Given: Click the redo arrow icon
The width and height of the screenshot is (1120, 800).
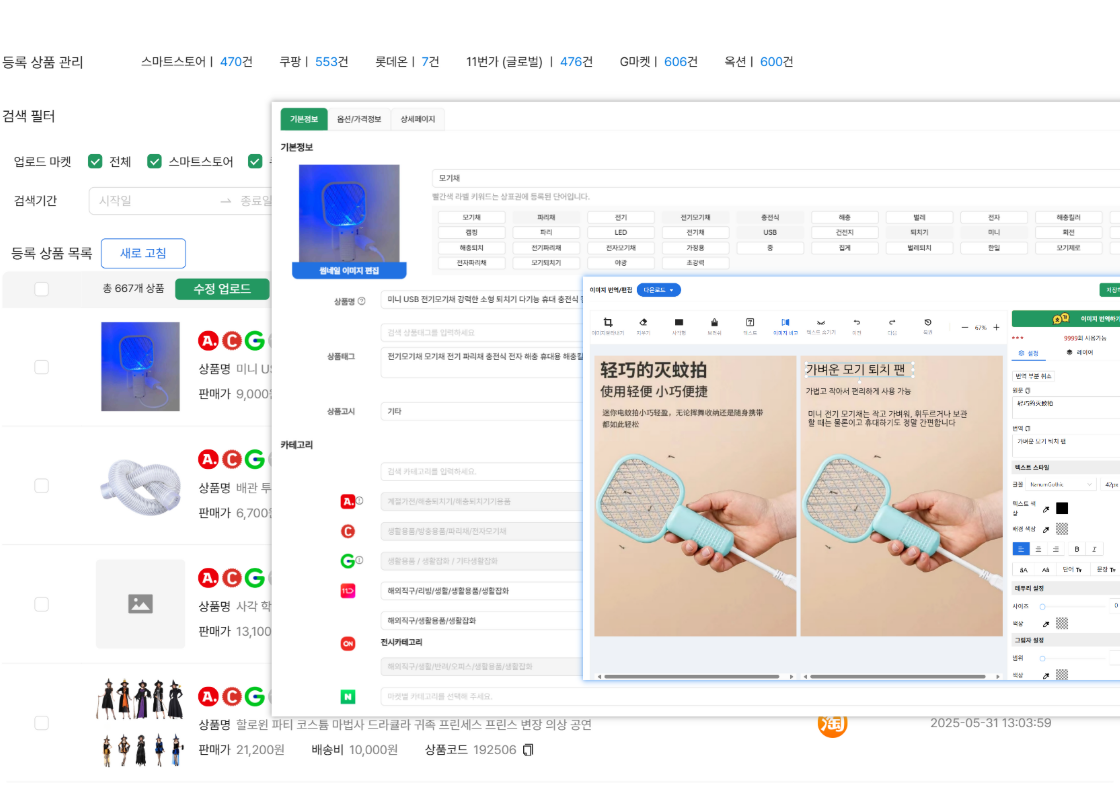Looking at the screenshot, I should coord(891,323).
